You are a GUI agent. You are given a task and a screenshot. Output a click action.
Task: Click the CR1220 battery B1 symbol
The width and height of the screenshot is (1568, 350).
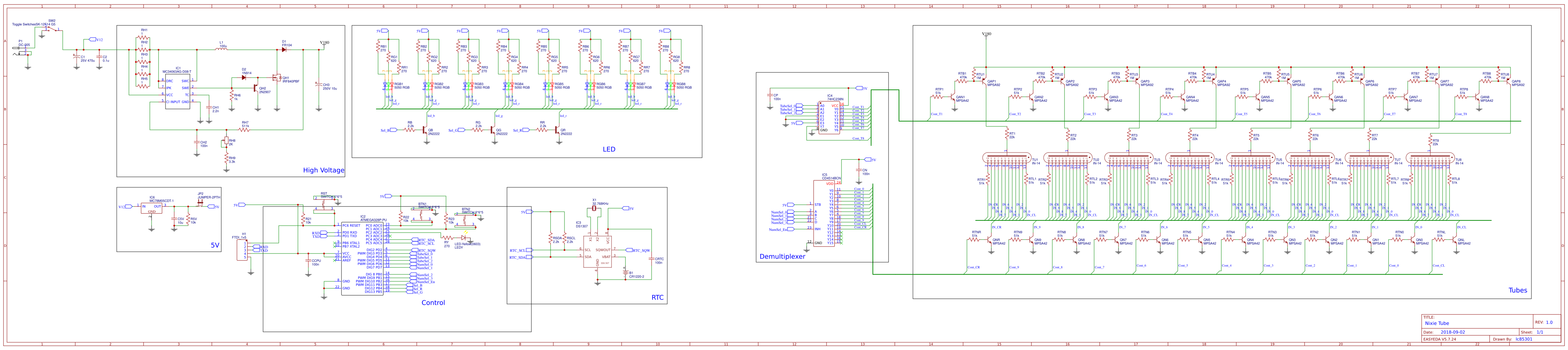[x=626, y=273]
